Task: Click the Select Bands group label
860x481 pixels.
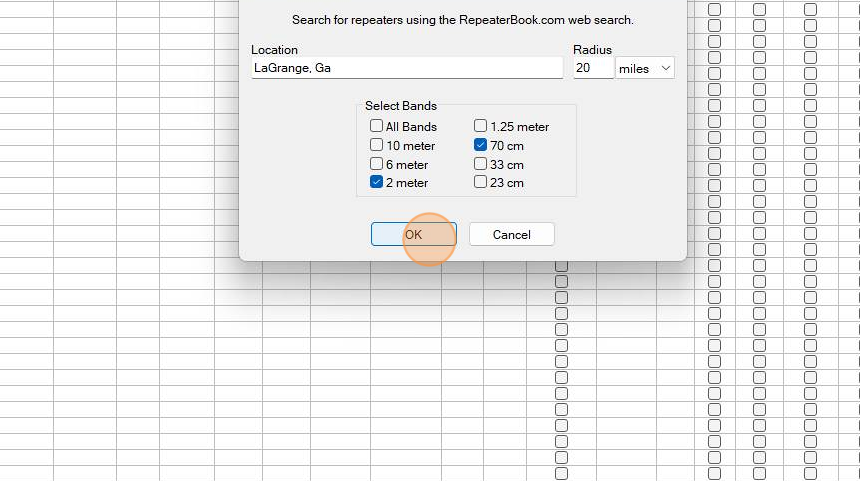Action: 401,106
